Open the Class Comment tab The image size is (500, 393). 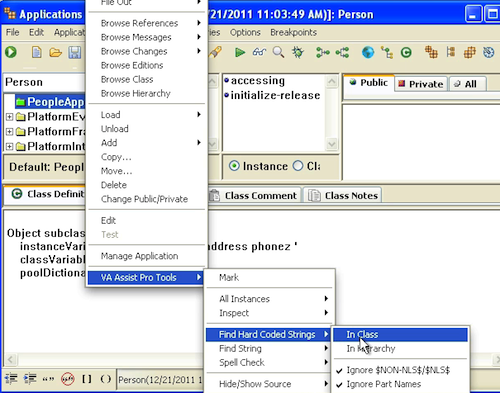(x=255, y=195)
